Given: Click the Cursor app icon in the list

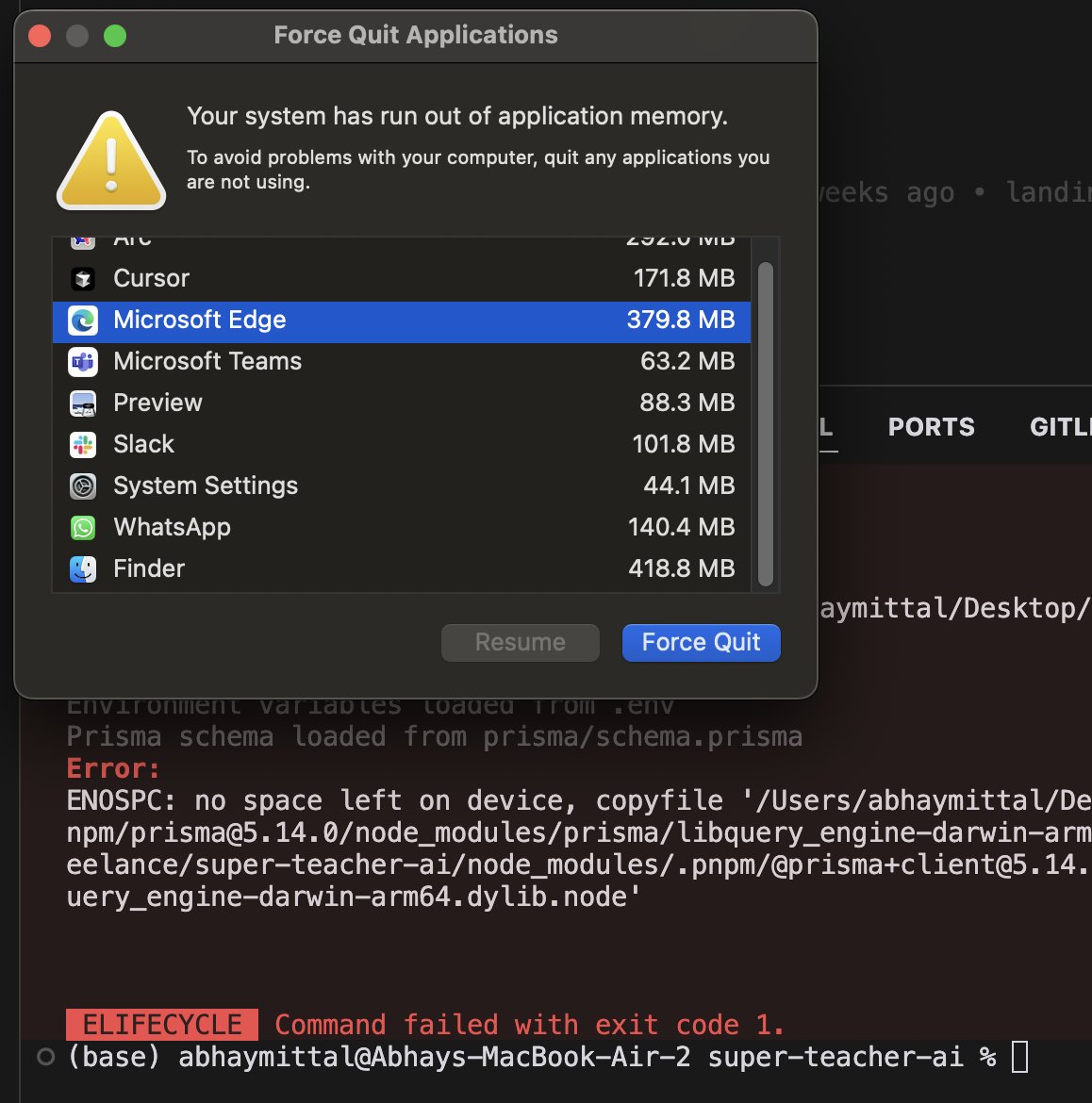Looking at the screenshot, I should (x=83, y=278).
